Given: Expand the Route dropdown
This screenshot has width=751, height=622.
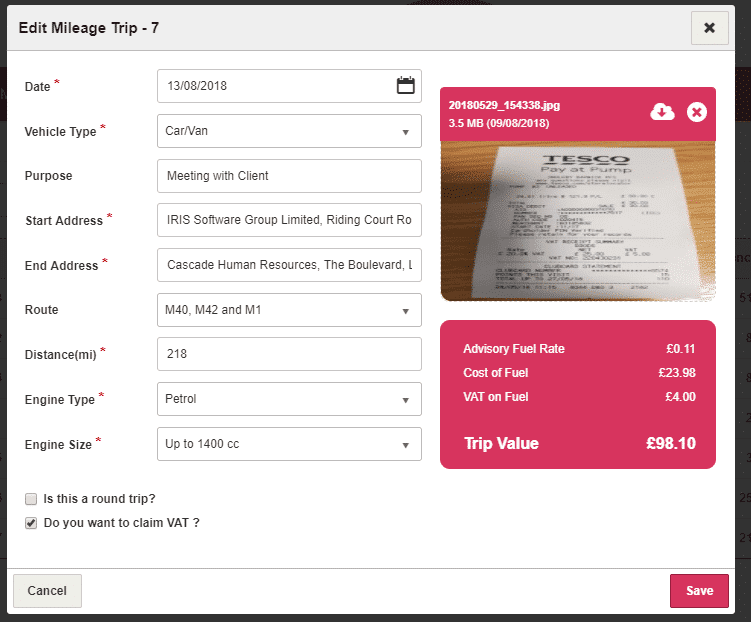Looking at the screenshot, I should (289, 310).
